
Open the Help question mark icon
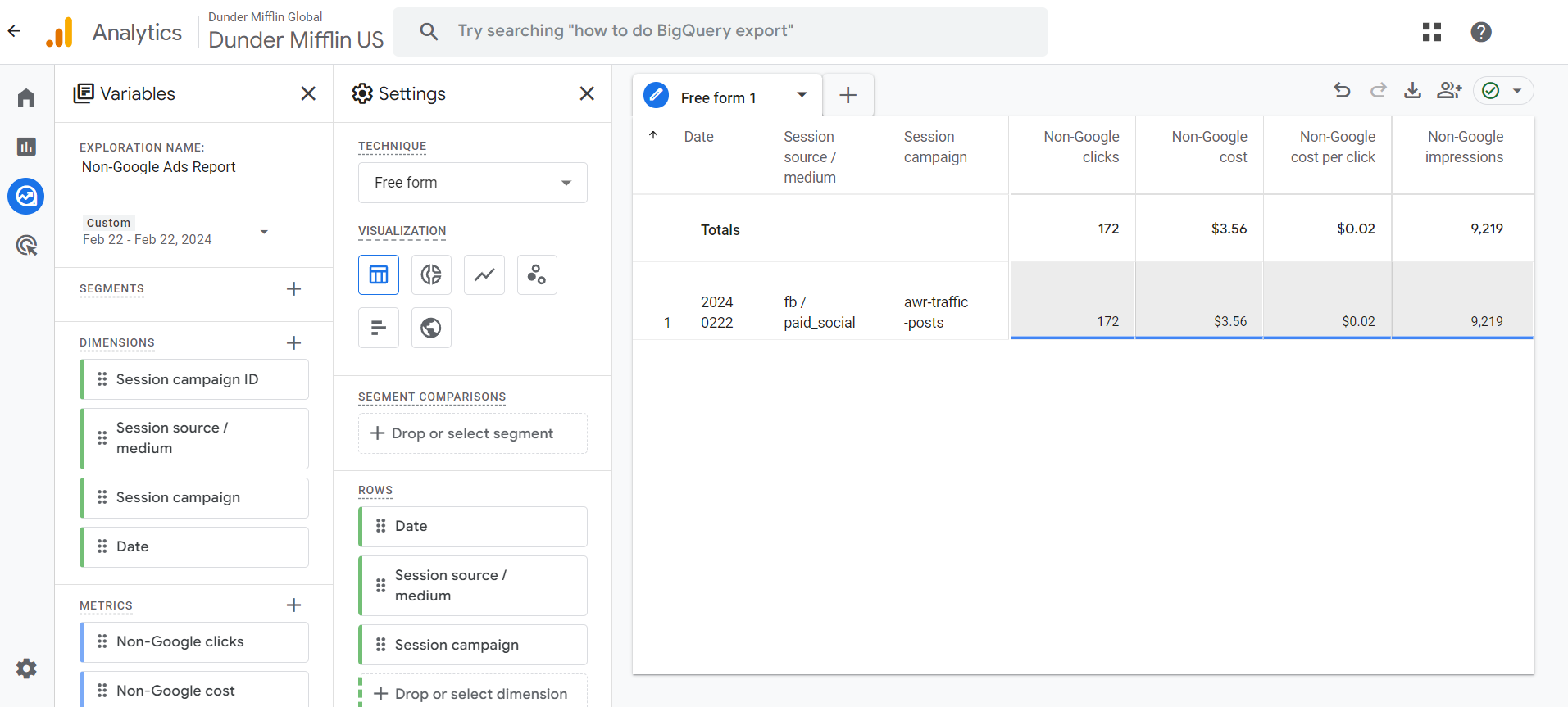point(1481,32)
